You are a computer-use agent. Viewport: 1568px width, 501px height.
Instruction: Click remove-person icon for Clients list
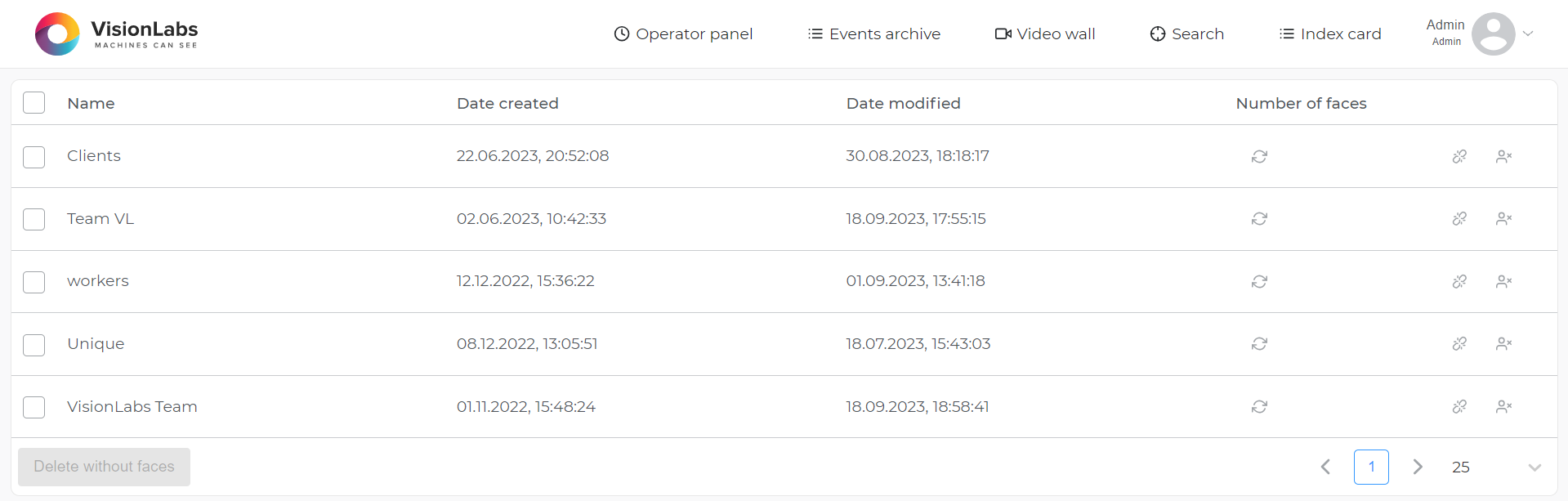click(x=1503, y=156)
